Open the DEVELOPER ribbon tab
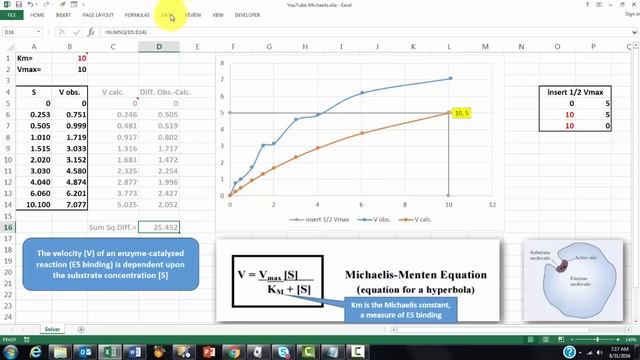The width and height of the screenshot is (640, 360). [x=247, y=15]
